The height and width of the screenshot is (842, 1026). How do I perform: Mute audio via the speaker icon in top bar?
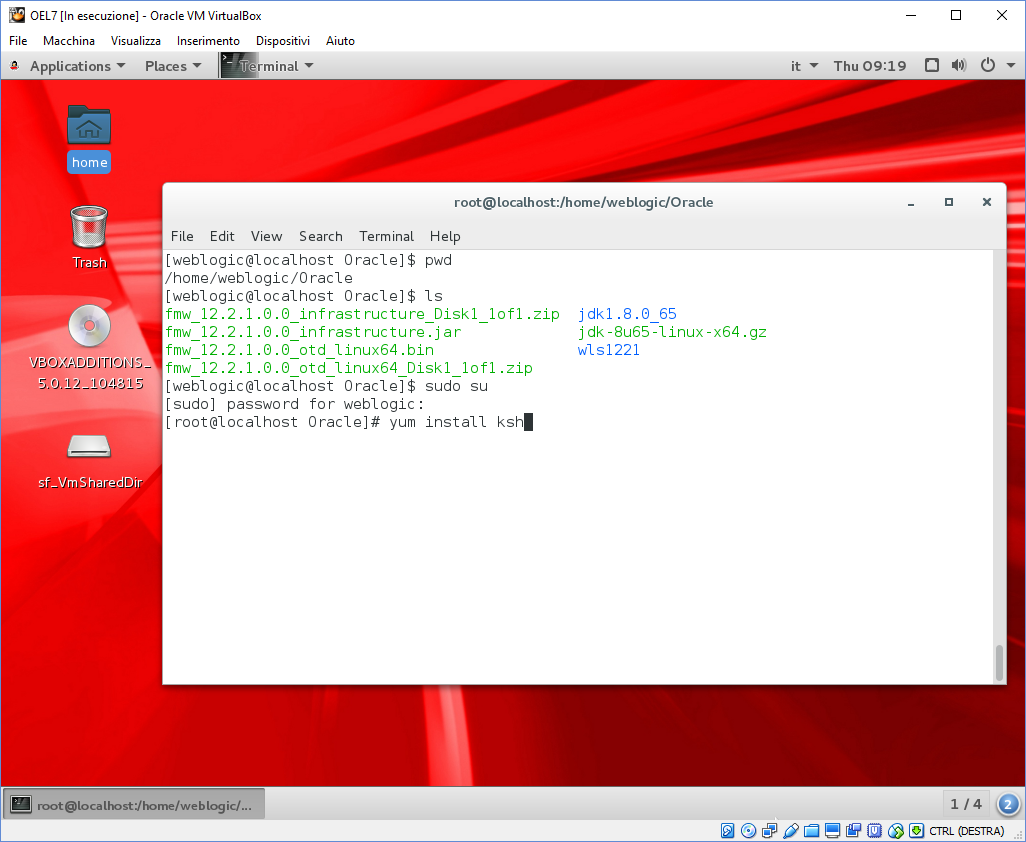(958, 64)
